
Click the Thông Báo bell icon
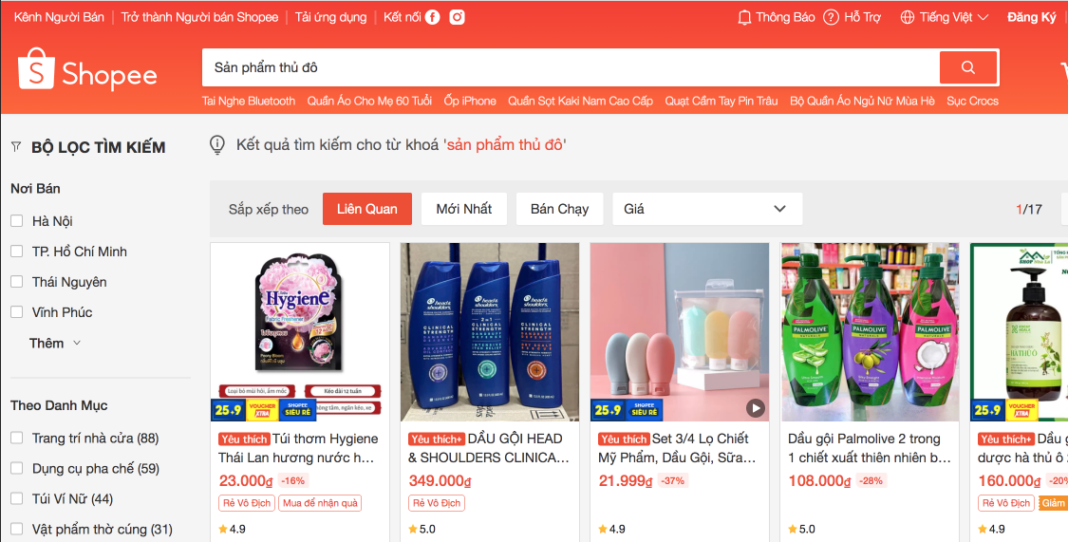coord(744,18)
